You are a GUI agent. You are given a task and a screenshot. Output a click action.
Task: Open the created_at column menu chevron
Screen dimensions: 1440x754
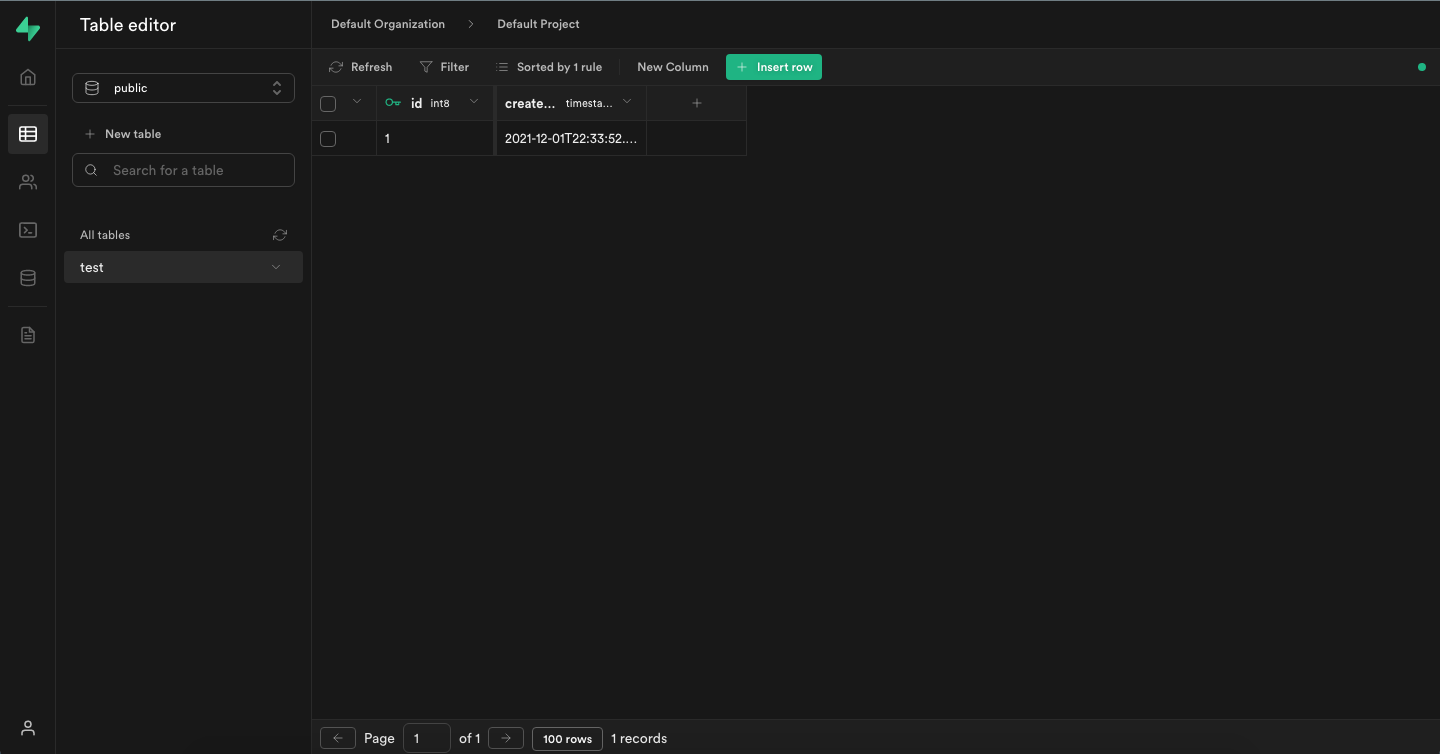[627, 102]
